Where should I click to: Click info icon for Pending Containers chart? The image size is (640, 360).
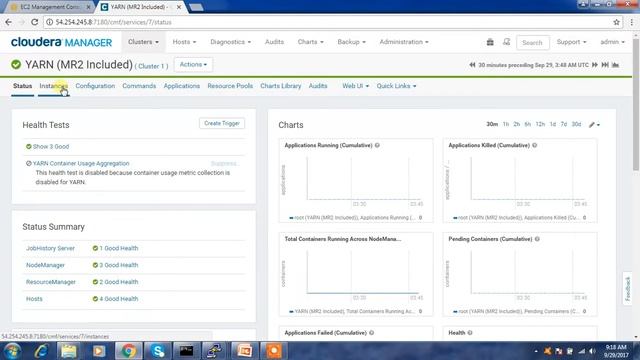point(537,239)
